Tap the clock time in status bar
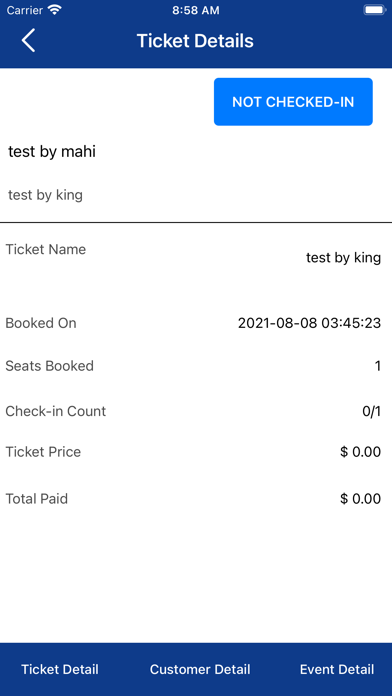 196,10
